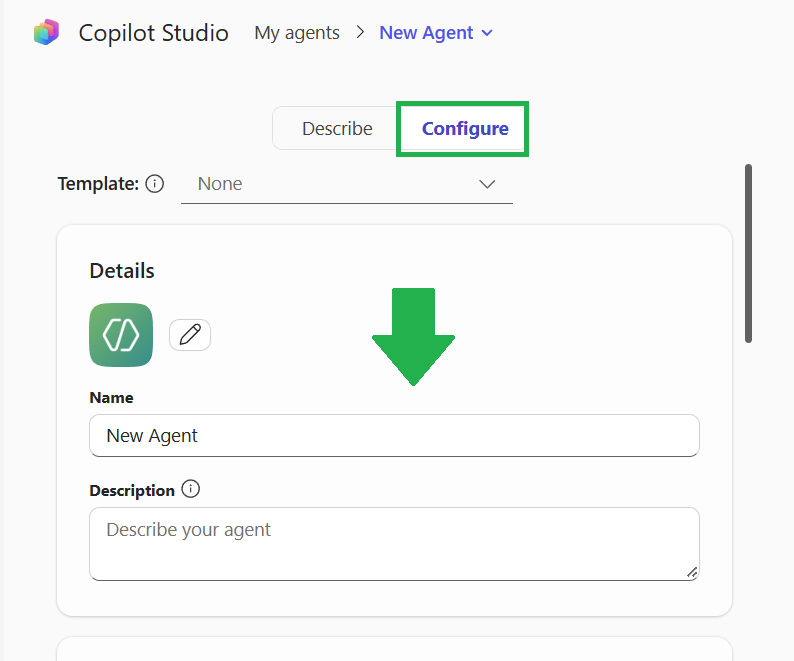
Task: Select the Details section heading
Action: [122, 271]
